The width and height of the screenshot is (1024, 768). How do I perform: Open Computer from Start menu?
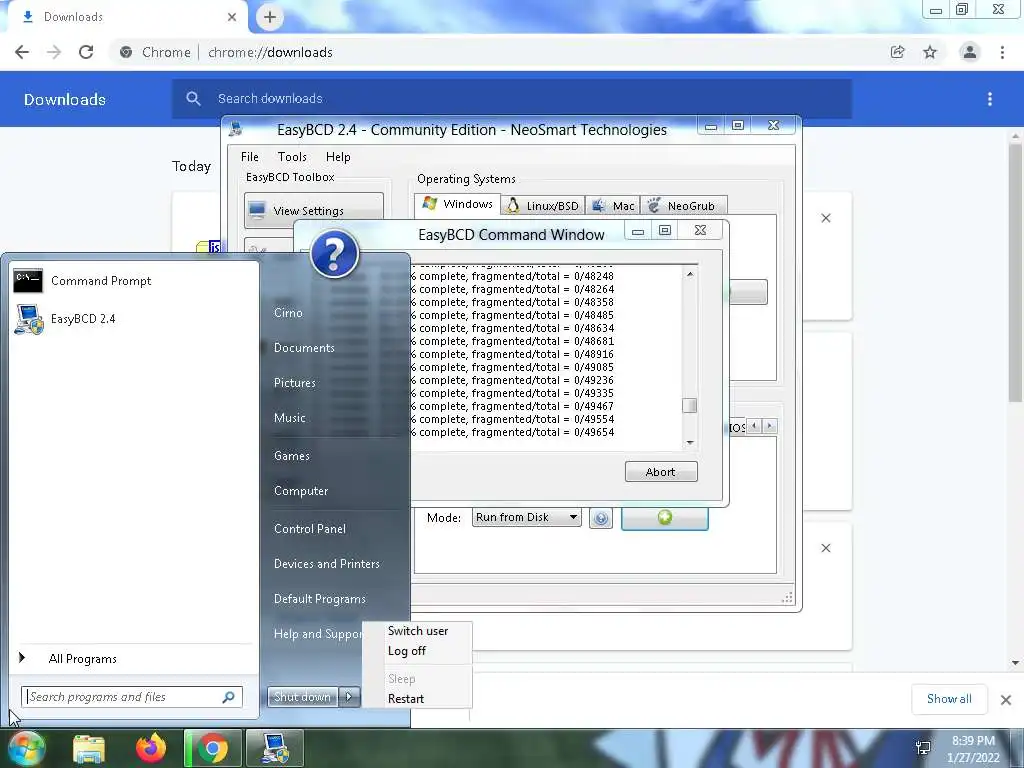point(300,491)
